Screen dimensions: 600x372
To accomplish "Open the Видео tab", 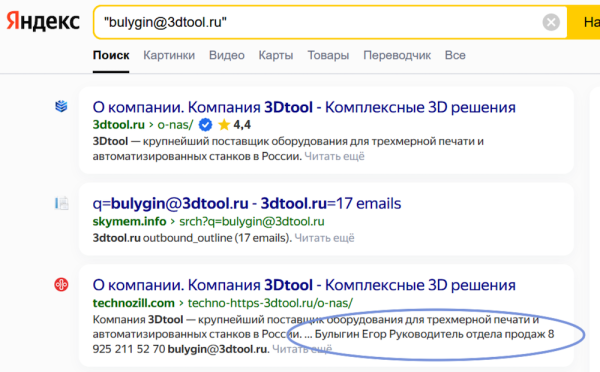I will click(227, 55).
